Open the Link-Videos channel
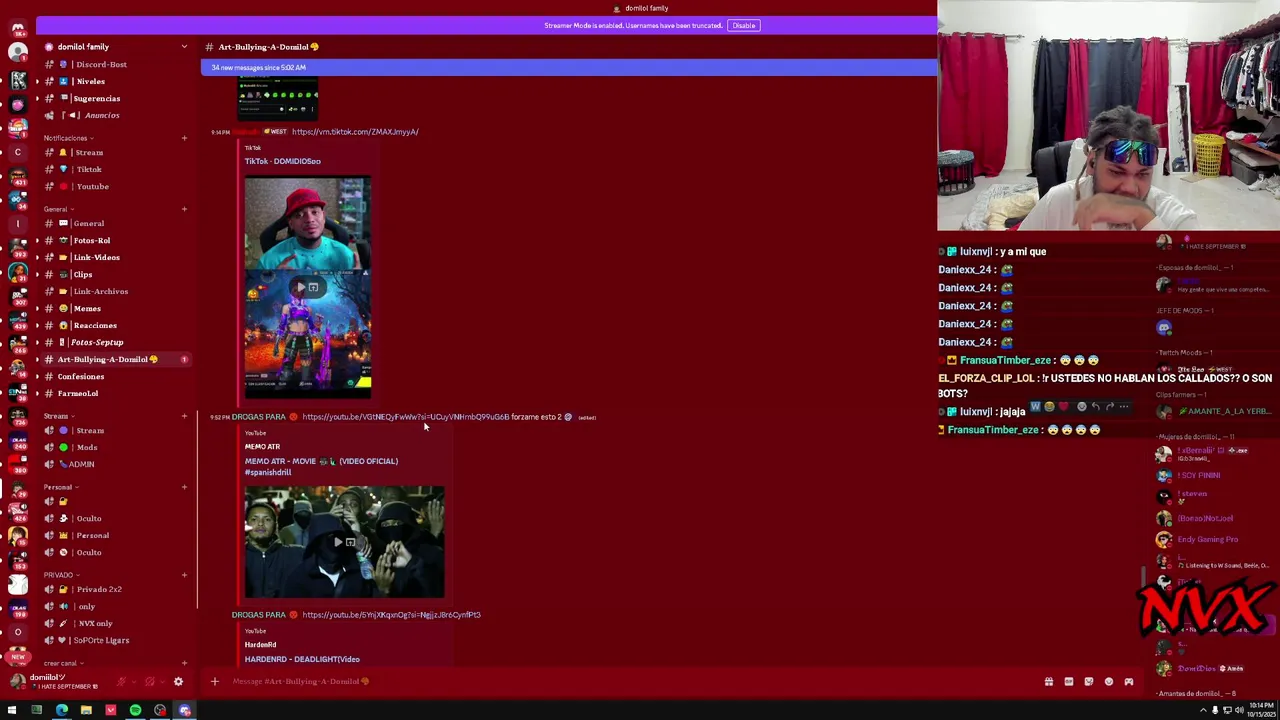This screenshot has height=720, width=1280. [115, 257]
